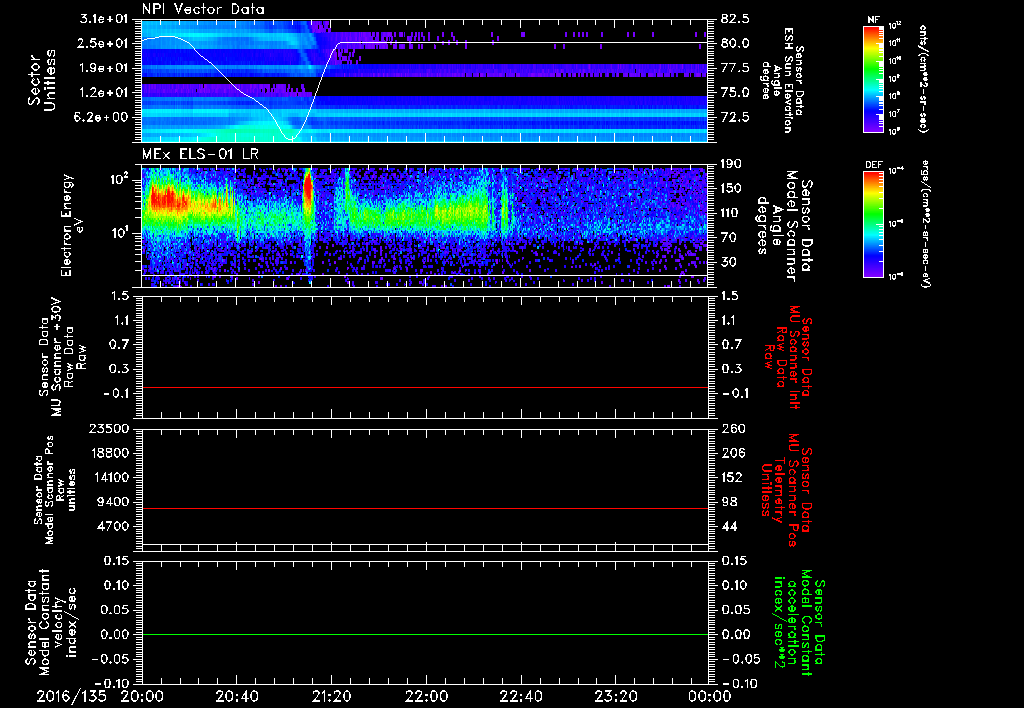Screen dimensions: 1024x708
Task: Click the 9400 scanner position tick label
Action: coord(114,502)
